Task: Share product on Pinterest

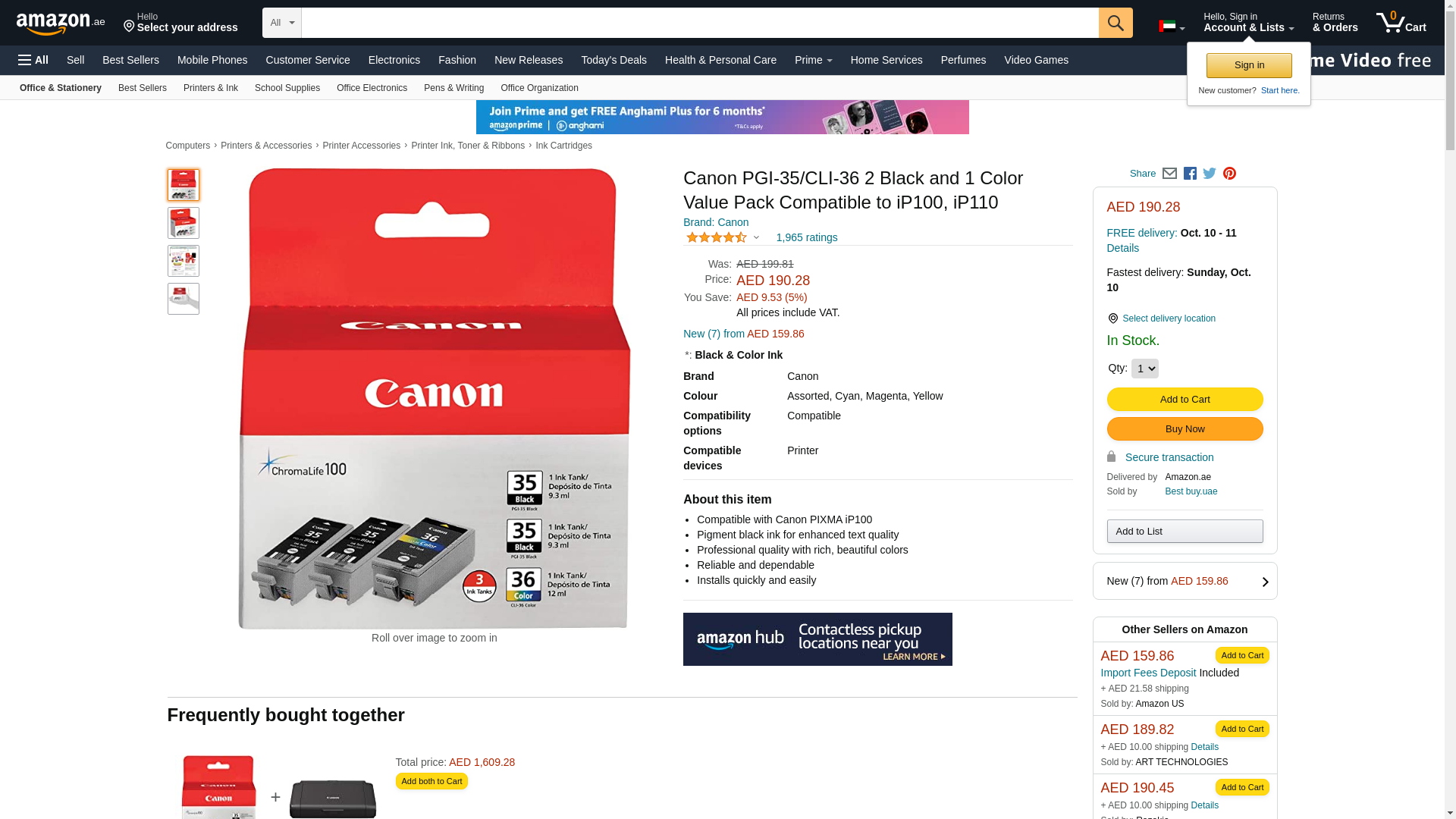Action: (x=1229, y=174)
